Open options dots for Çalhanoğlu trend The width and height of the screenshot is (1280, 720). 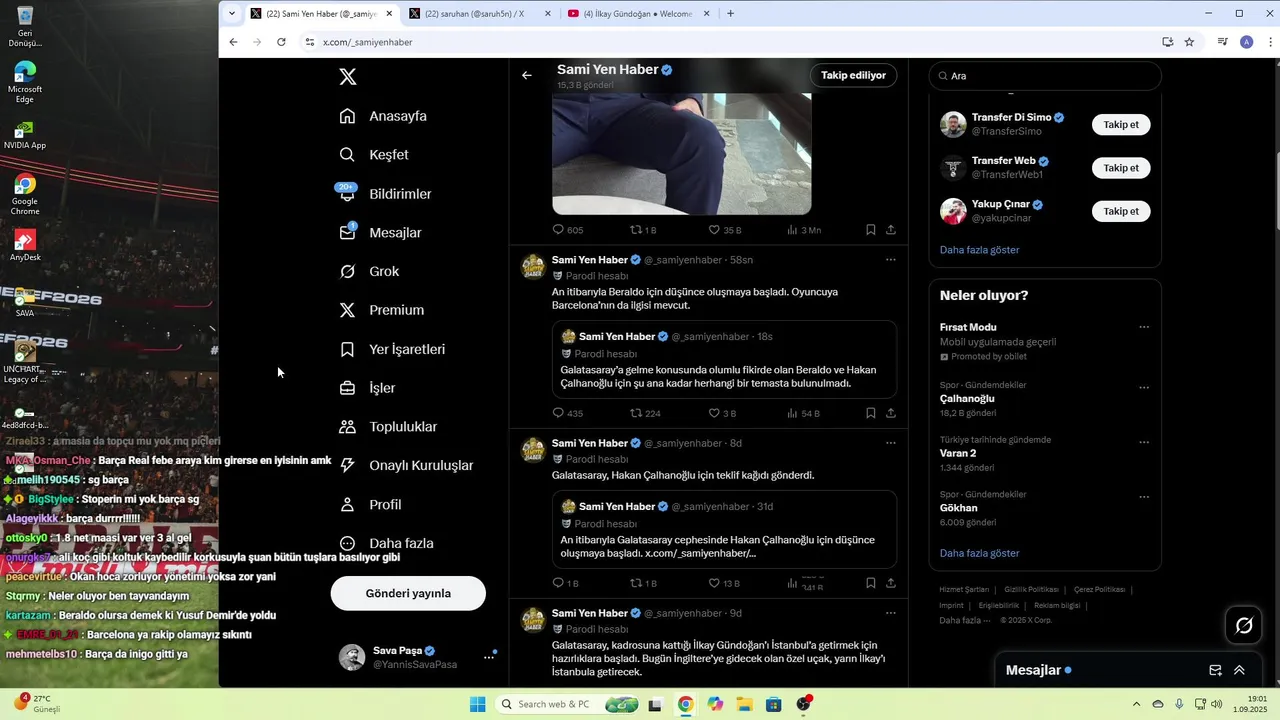(1144, 386)
